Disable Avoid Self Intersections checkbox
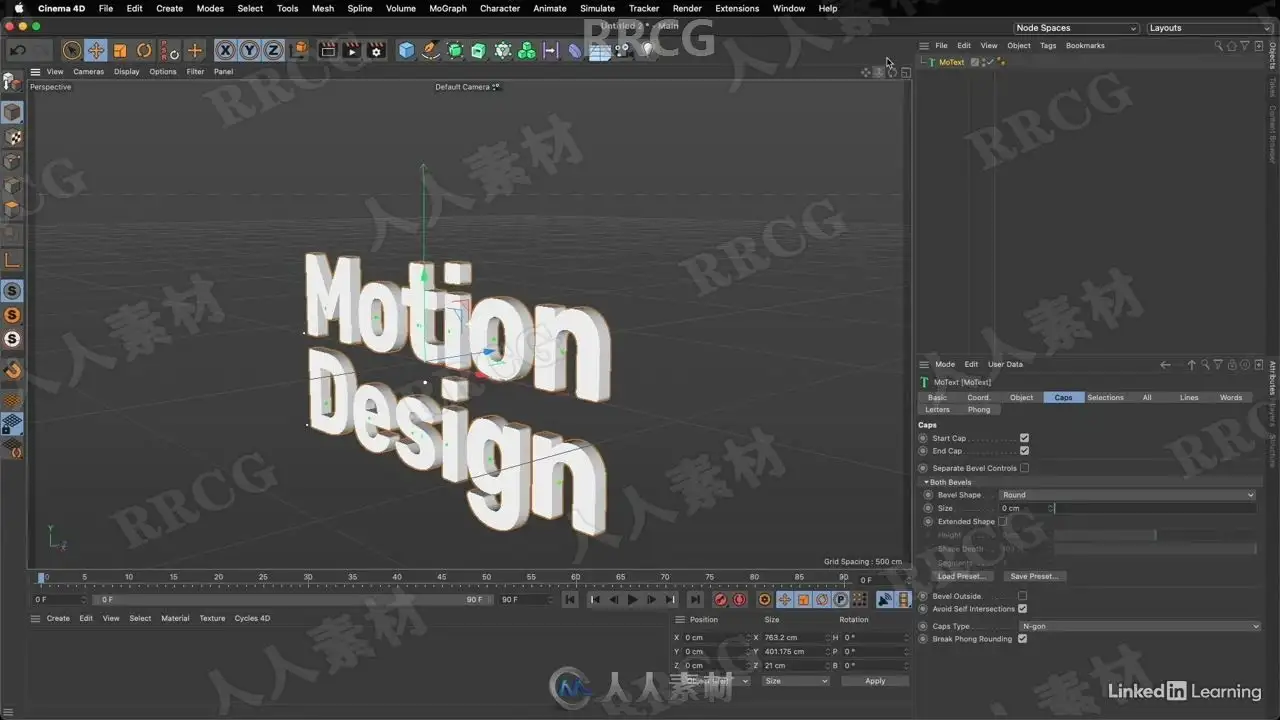1280x720 pixels. [x=1022, y=609]
